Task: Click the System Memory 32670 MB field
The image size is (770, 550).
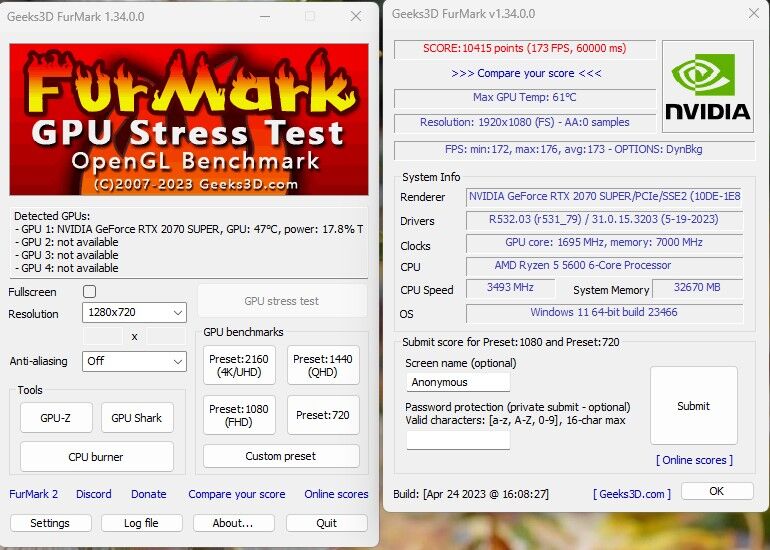Action: pyautogui.click(x=697, y=288)
